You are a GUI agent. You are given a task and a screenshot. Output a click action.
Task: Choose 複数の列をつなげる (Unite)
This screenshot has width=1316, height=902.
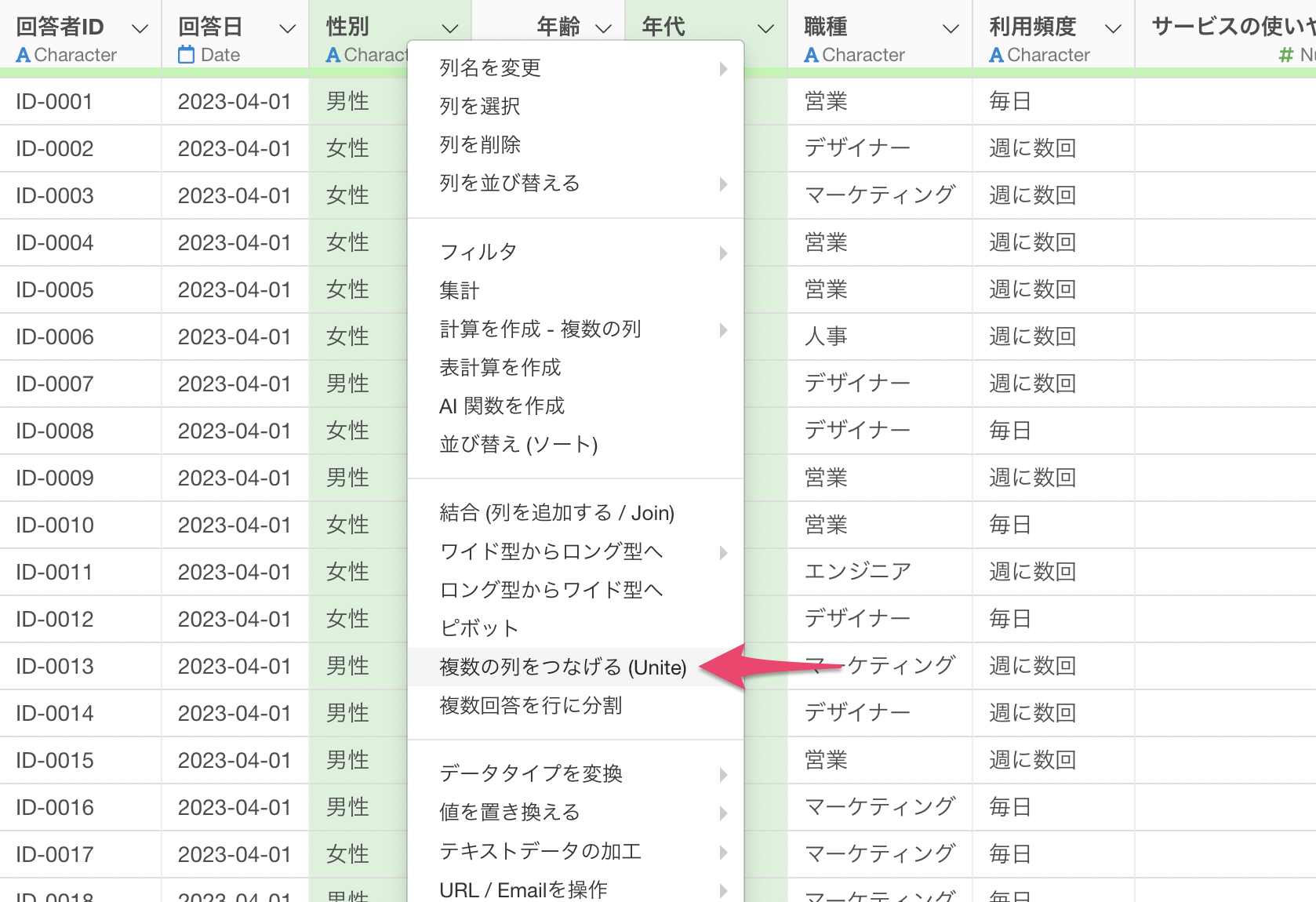pos(576,667)
